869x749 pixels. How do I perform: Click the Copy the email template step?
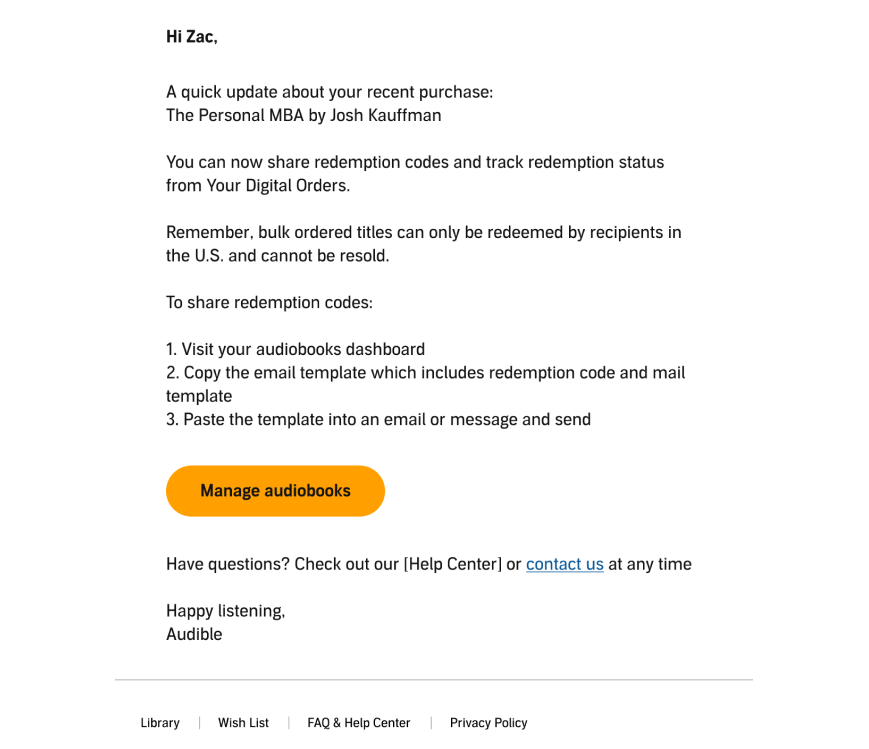click(x=426, y=384)
